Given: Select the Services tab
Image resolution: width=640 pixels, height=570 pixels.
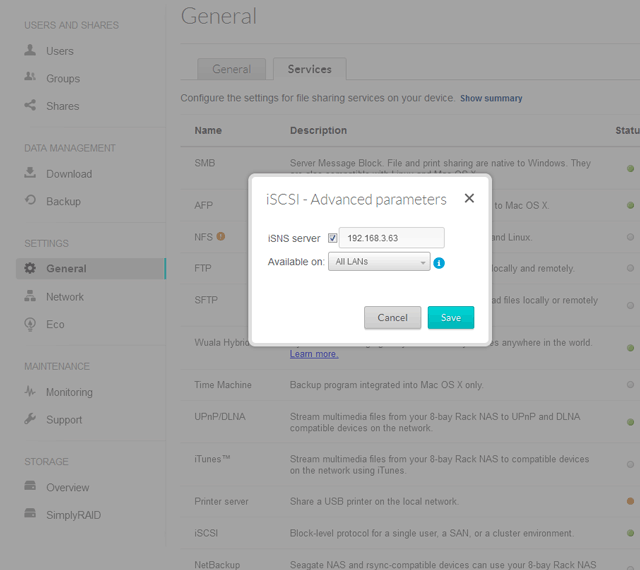Looking at the screenshot, I should (x=309, y=69).
